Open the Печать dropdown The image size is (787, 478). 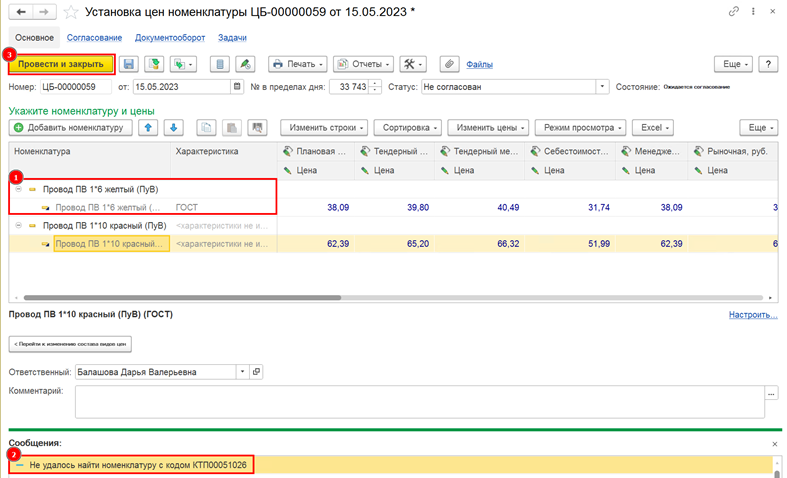pos(298,64)
